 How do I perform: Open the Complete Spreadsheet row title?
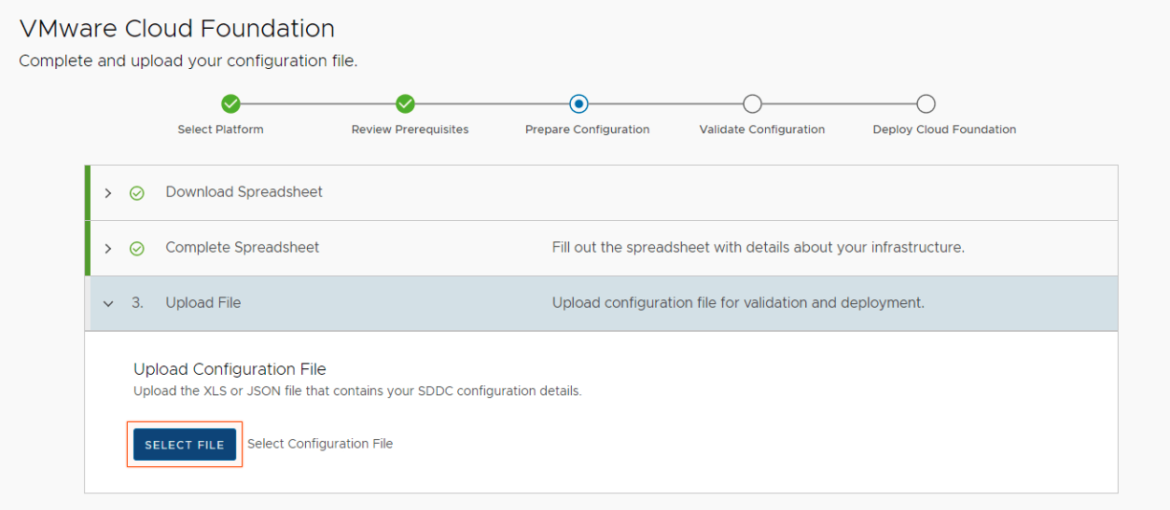click(243, 247)
